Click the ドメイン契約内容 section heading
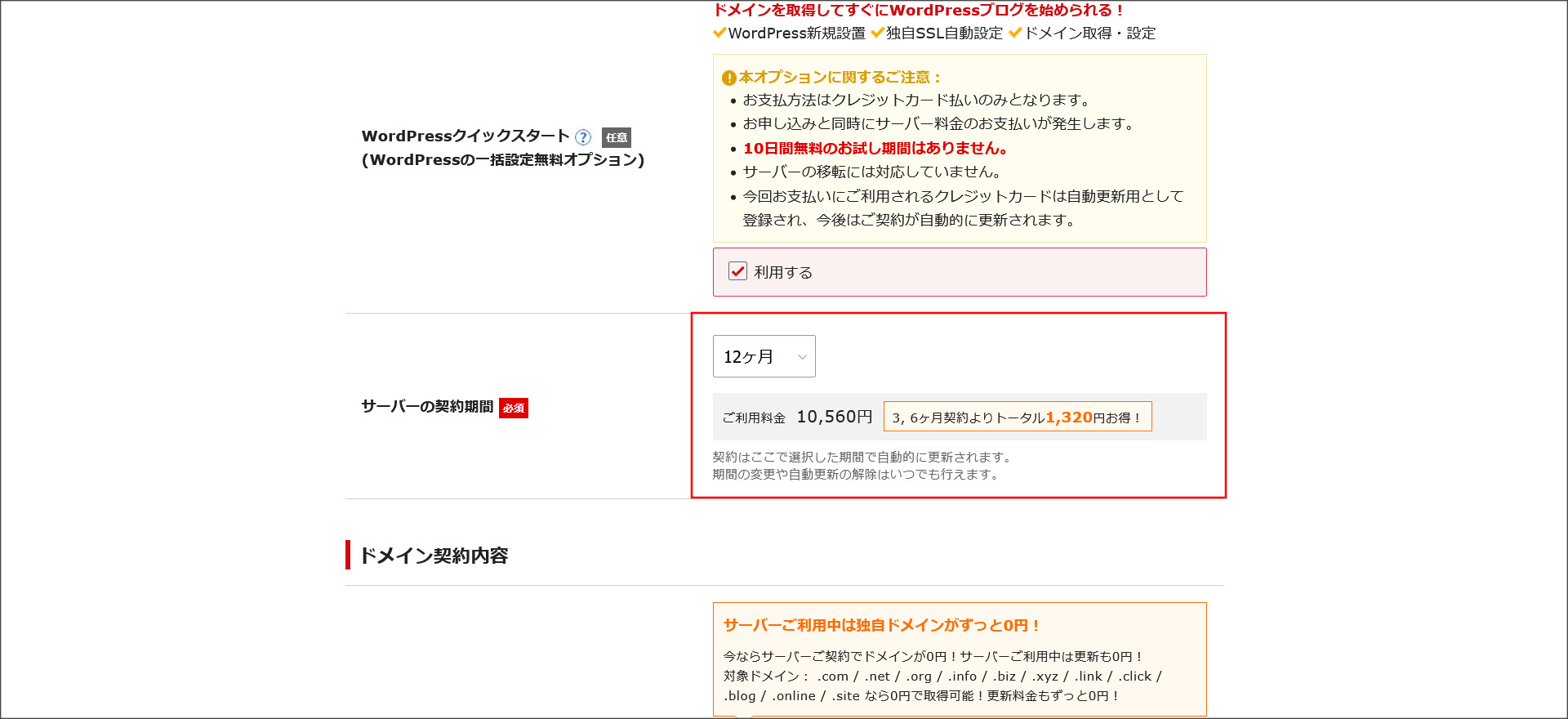The width and height of the screenshot is (1568, 719). click(x=434, y=556)
